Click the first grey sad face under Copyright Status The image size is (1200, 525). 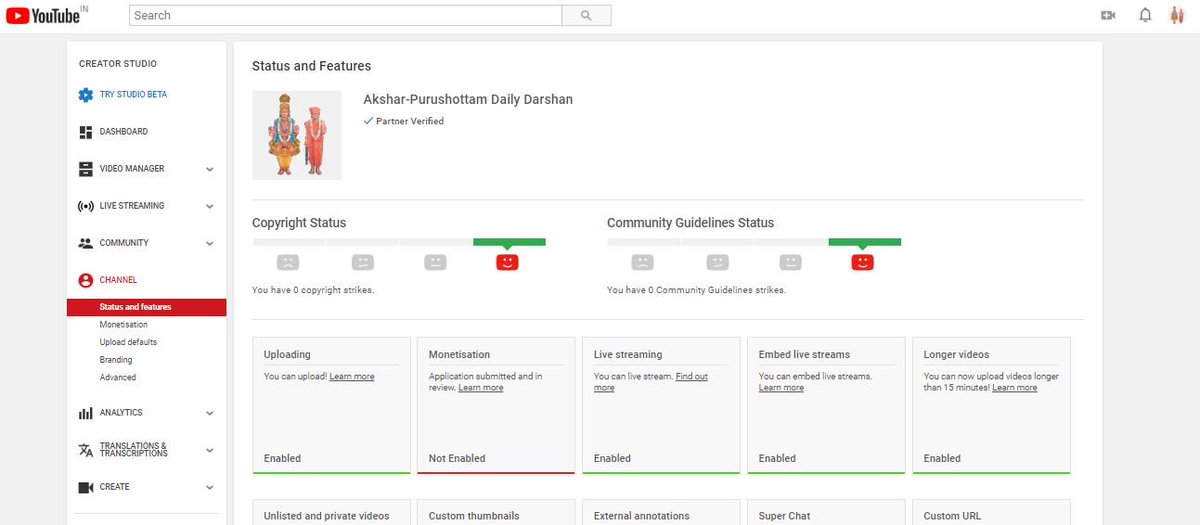288,262
